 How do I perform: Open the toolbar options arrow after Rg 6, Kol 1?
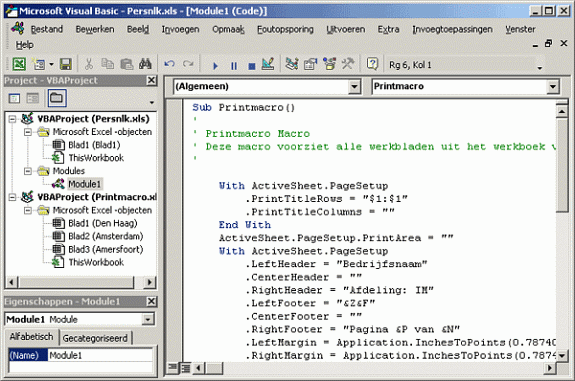(539, 67)
